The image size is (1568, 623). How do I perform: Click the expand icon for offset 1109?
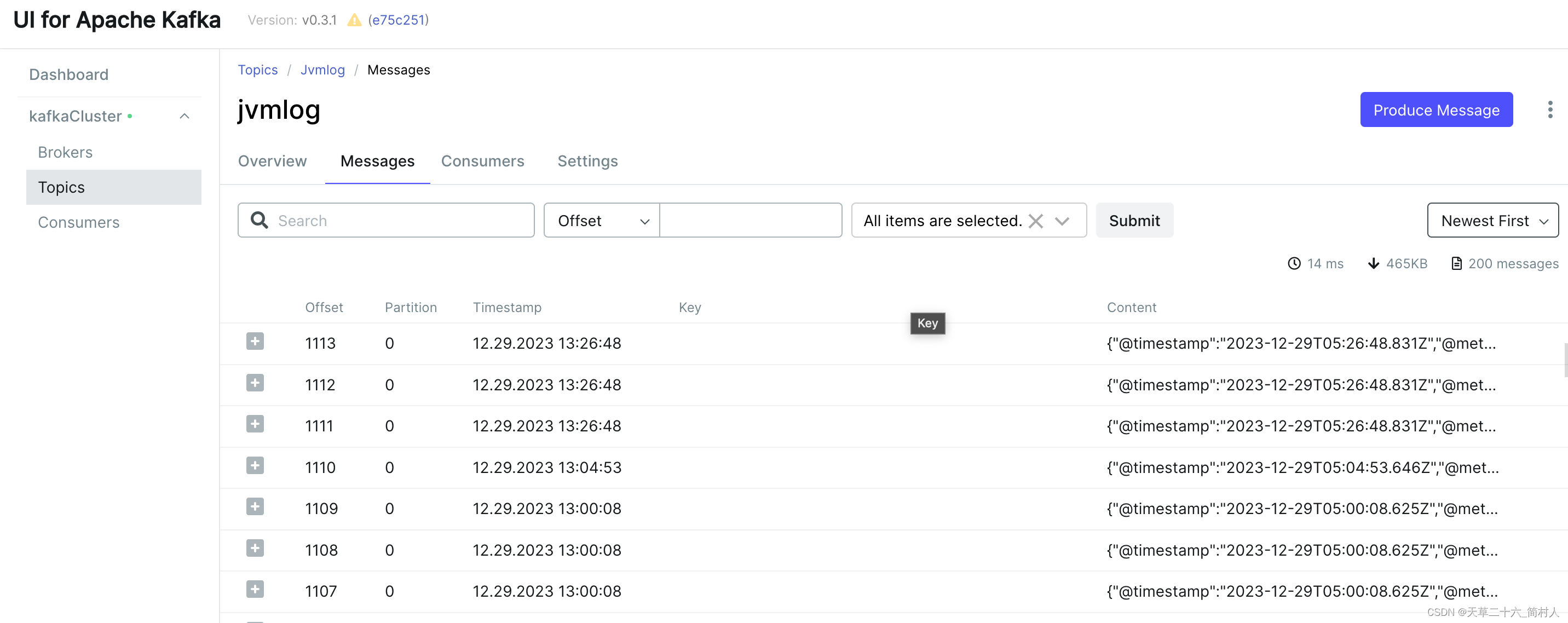[255, 508]
